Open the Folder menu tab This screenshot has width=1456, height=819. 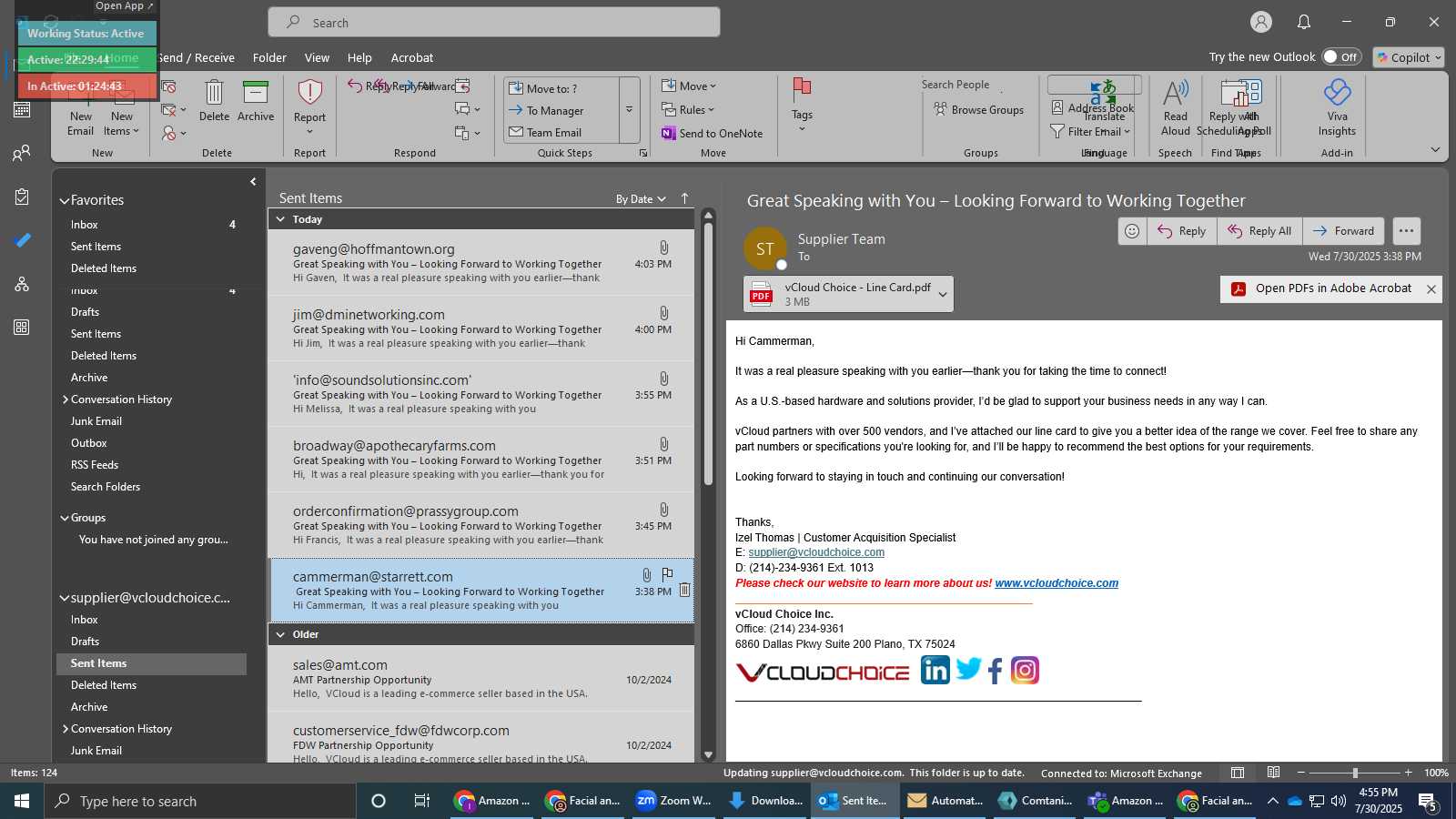pos(269,57)
